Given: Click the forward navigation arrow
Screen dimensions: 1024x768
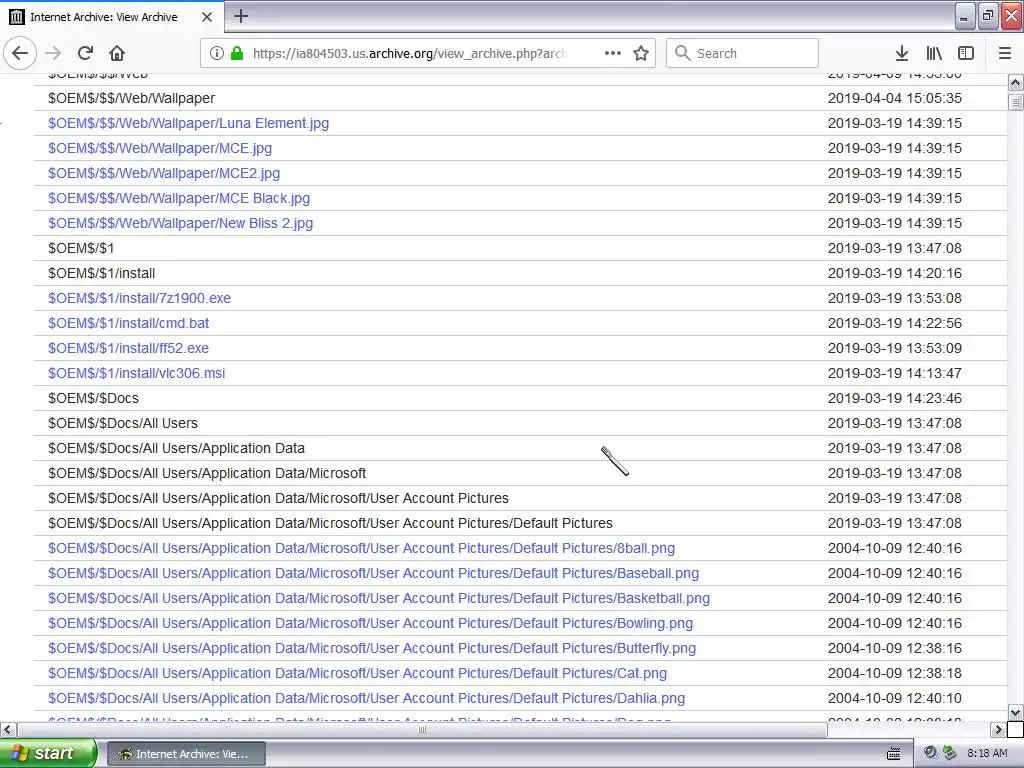Looking at the screenshot, I should (x=53, y=53).
